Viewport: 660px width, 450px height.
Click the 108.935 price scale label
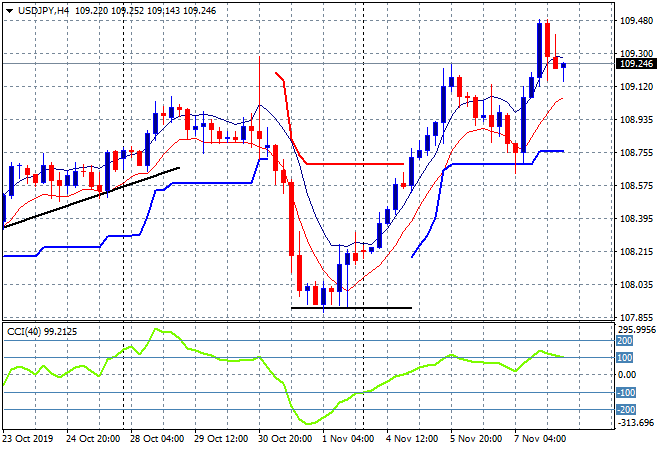click(x=636, y=120)
